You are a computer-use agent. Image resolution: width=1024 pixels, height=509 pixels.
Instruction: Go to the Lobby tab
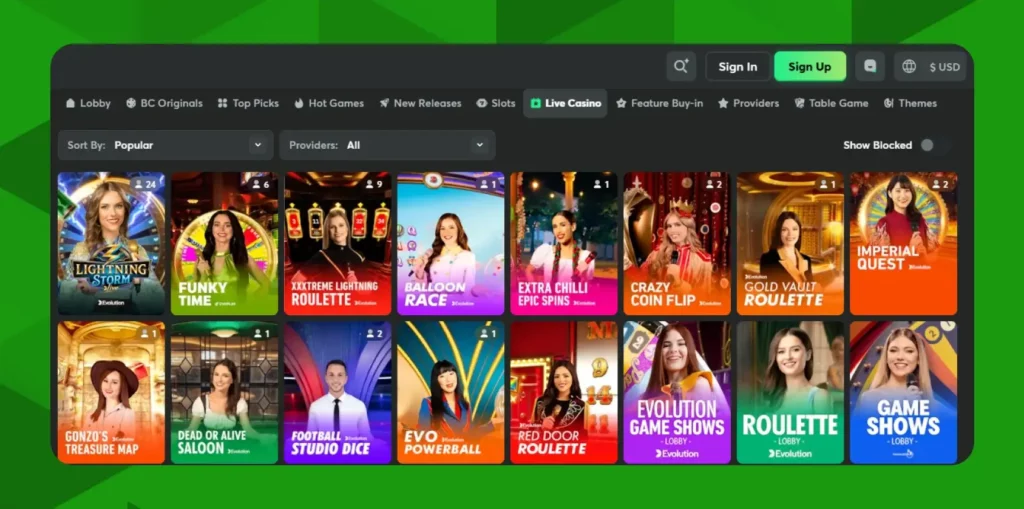pos(88,103)
